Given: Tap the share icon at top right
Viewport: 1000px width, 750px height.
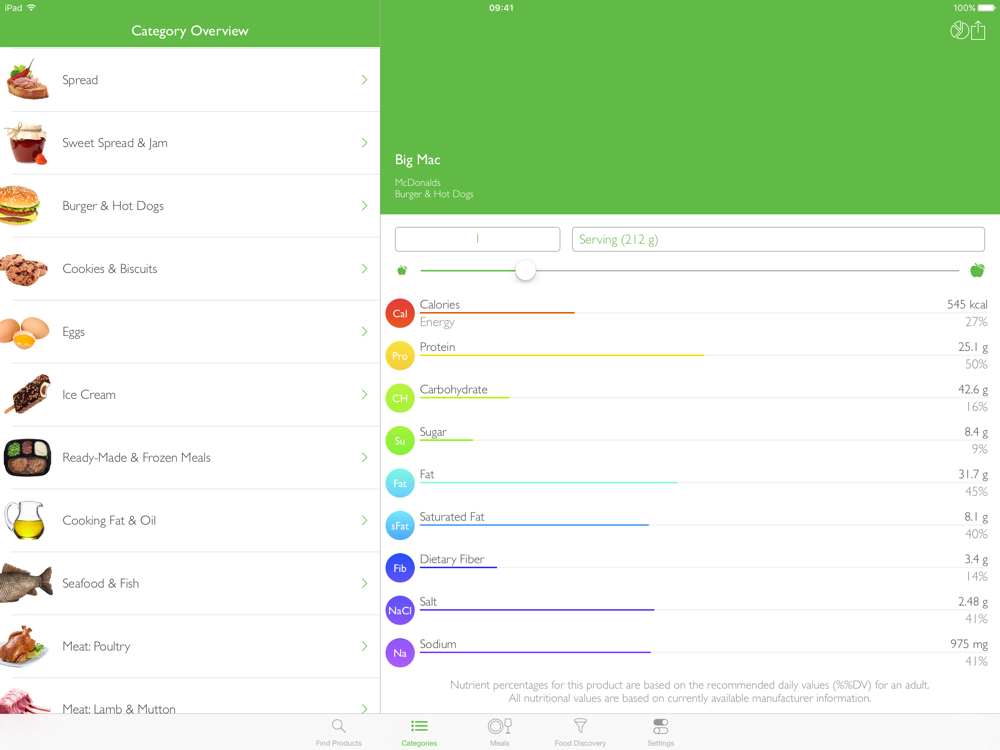Looking at the screenshot, I should [x=978, y=29].
